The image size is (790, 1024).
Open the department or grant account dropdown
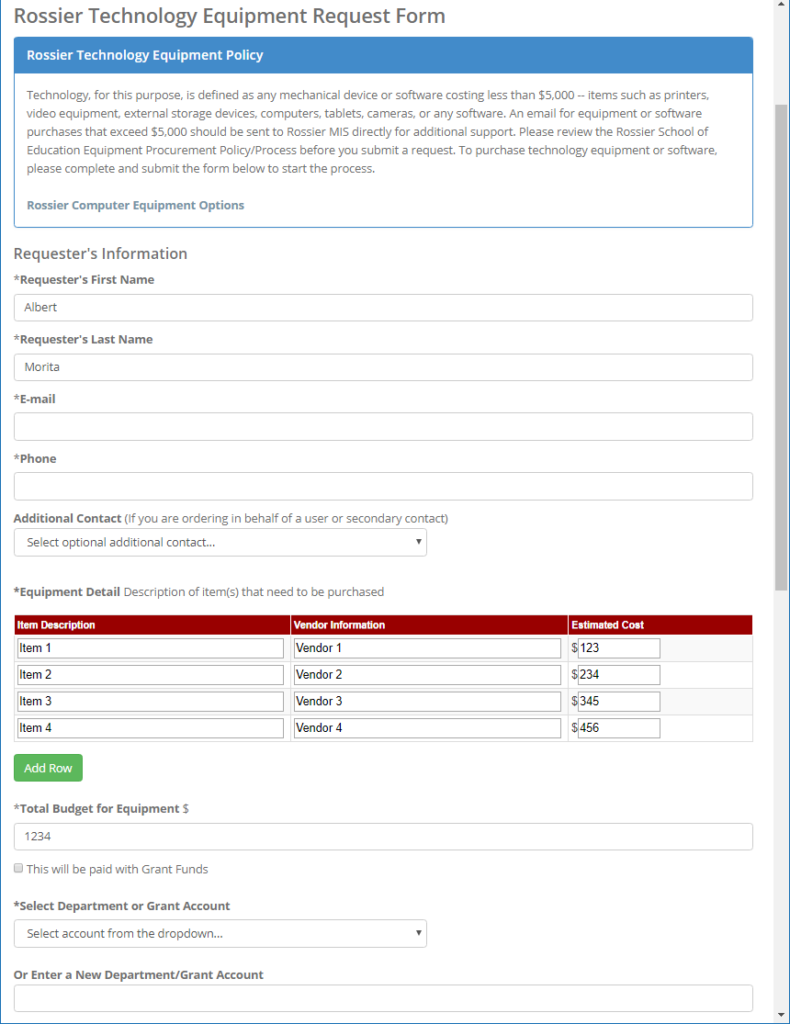[x=220, y=933]
